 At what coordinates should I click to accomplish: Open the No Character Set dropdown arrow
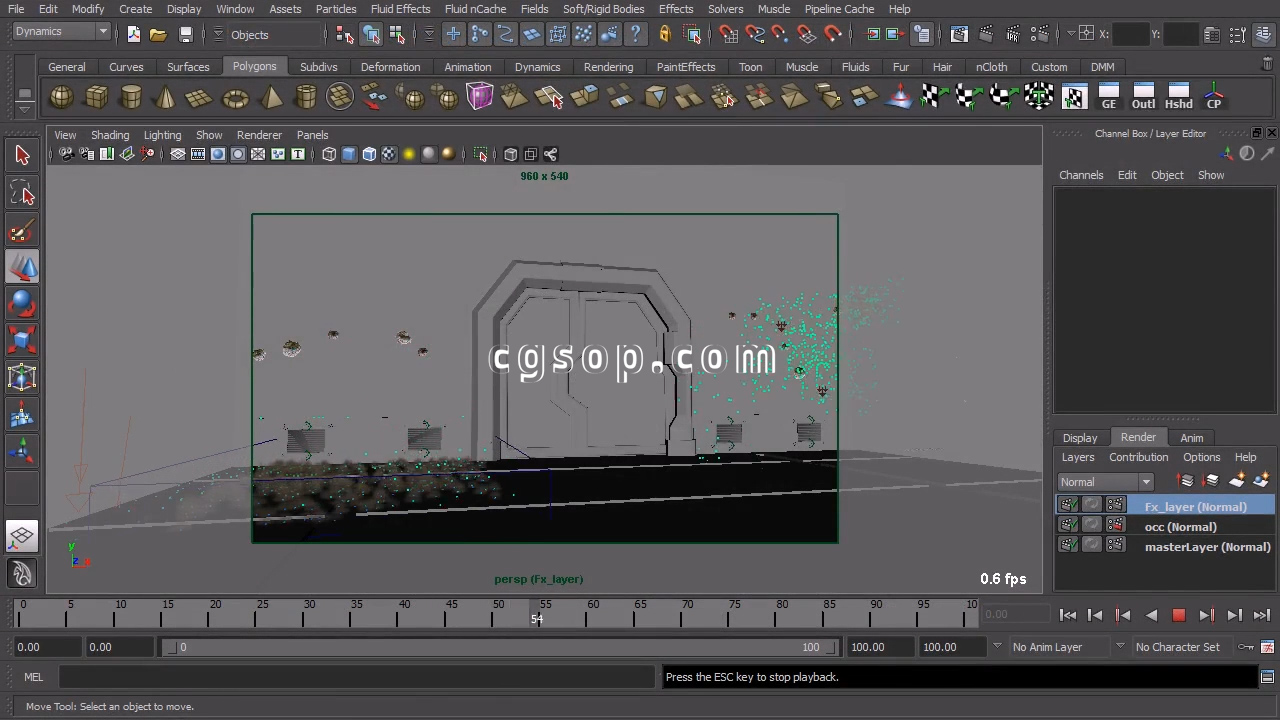1119,647
